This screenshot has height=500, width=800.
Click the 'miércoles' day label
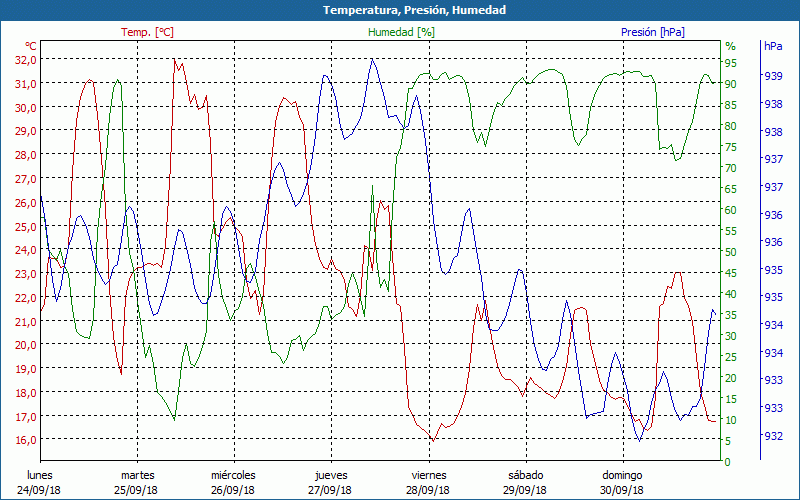pyautogui.click(x=233, y=475)
